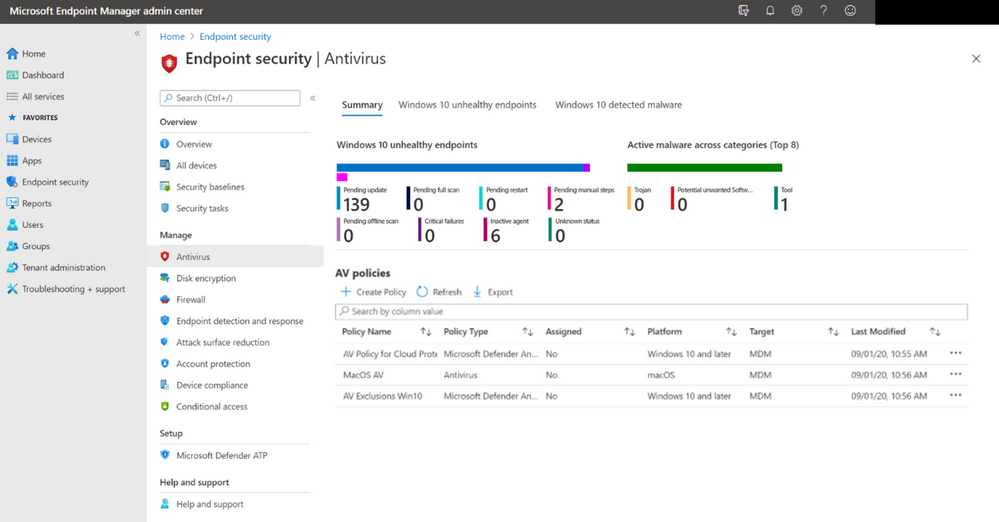Open the help question mark icon
The height and width of the screenshot is (522, 999).
point(824,11)
